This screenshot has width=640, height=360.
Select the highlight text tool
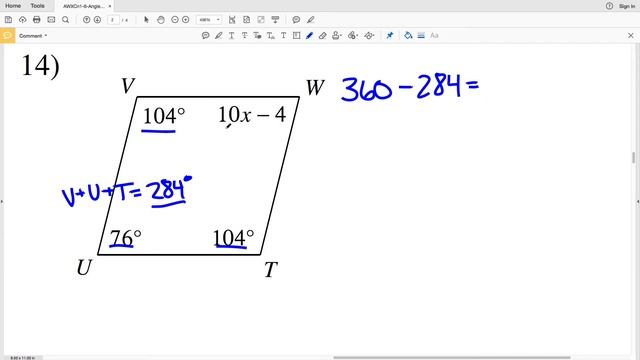219,36
